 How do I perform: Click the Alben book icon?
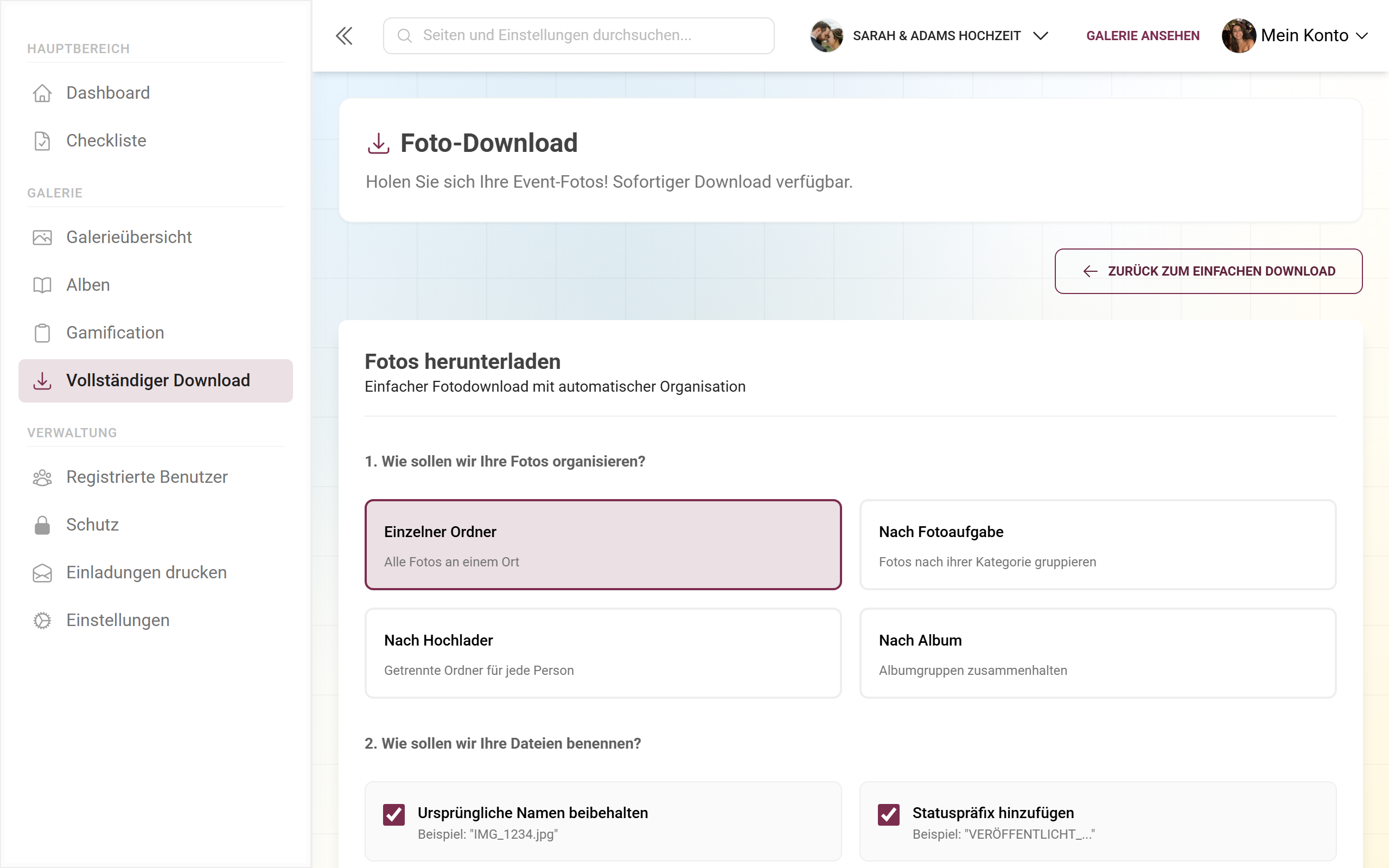[x=42, y=285]
